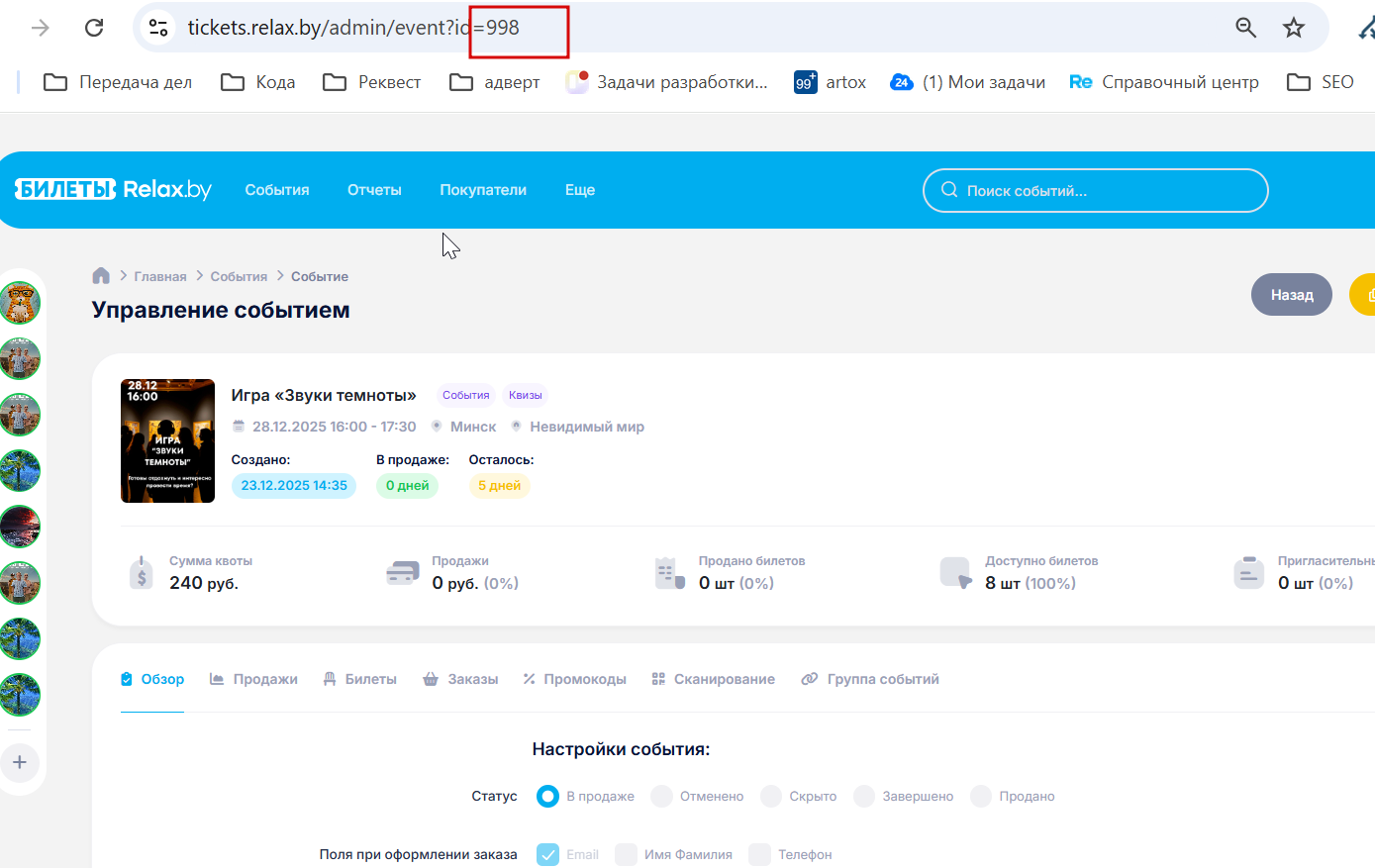Click the green 0 дней badge
This screenshot has width=1375, height=868.
pos(407,485)
